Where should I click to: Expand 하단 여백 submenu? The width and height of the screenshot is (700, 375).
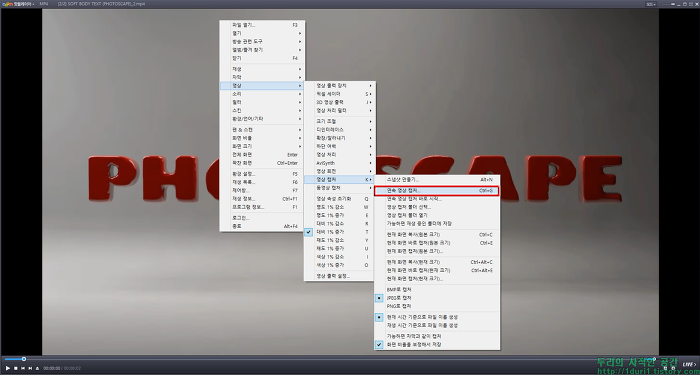tap(339, 146)
